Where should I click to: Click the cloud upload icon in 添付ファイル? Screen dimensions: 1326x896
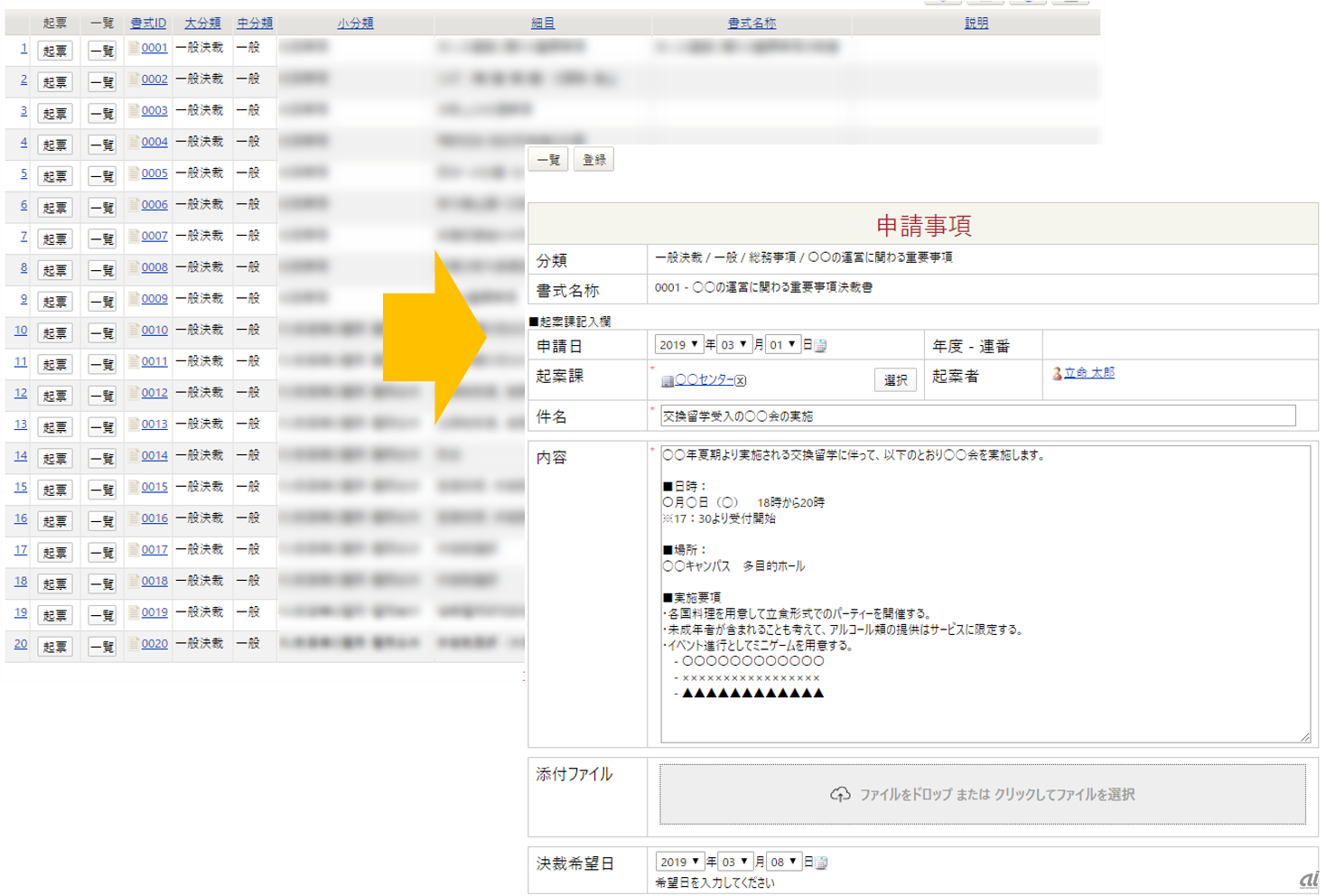[840, 795]
